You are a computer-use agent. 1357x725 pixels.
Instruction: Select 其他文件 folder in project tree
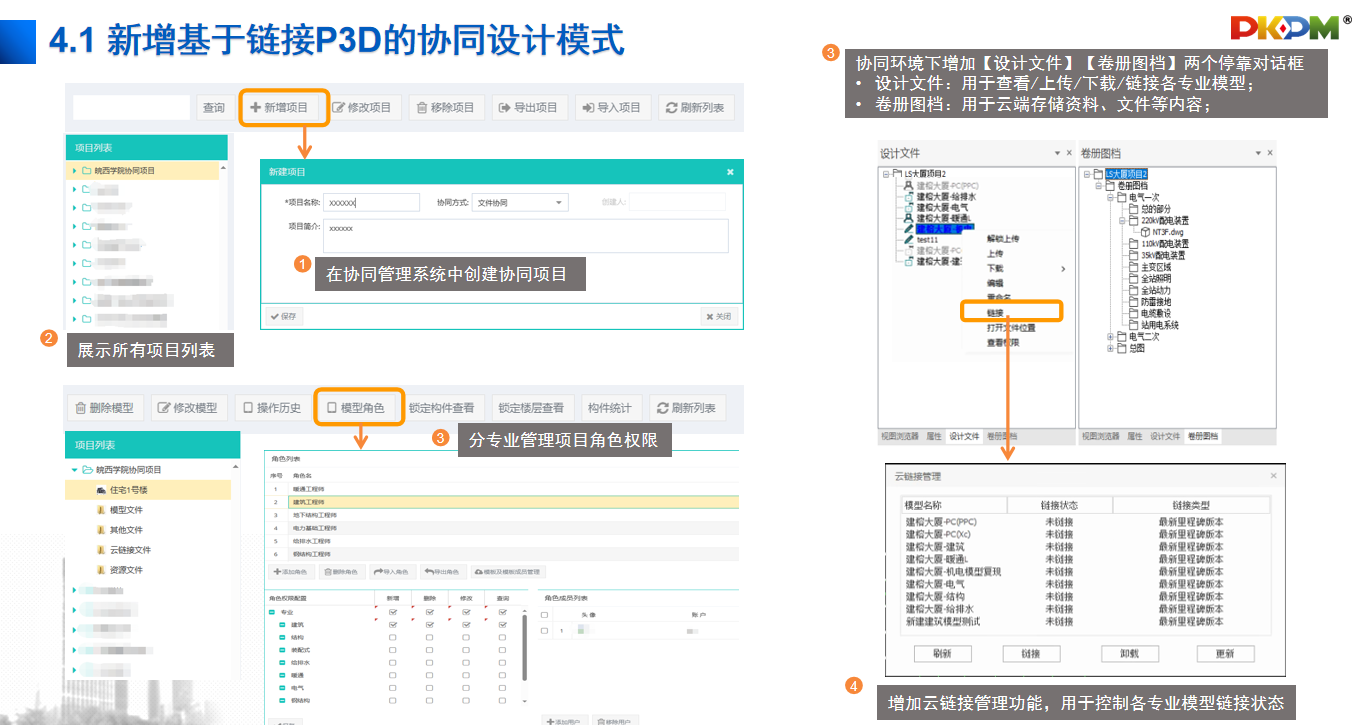click(x=126, y=530)
